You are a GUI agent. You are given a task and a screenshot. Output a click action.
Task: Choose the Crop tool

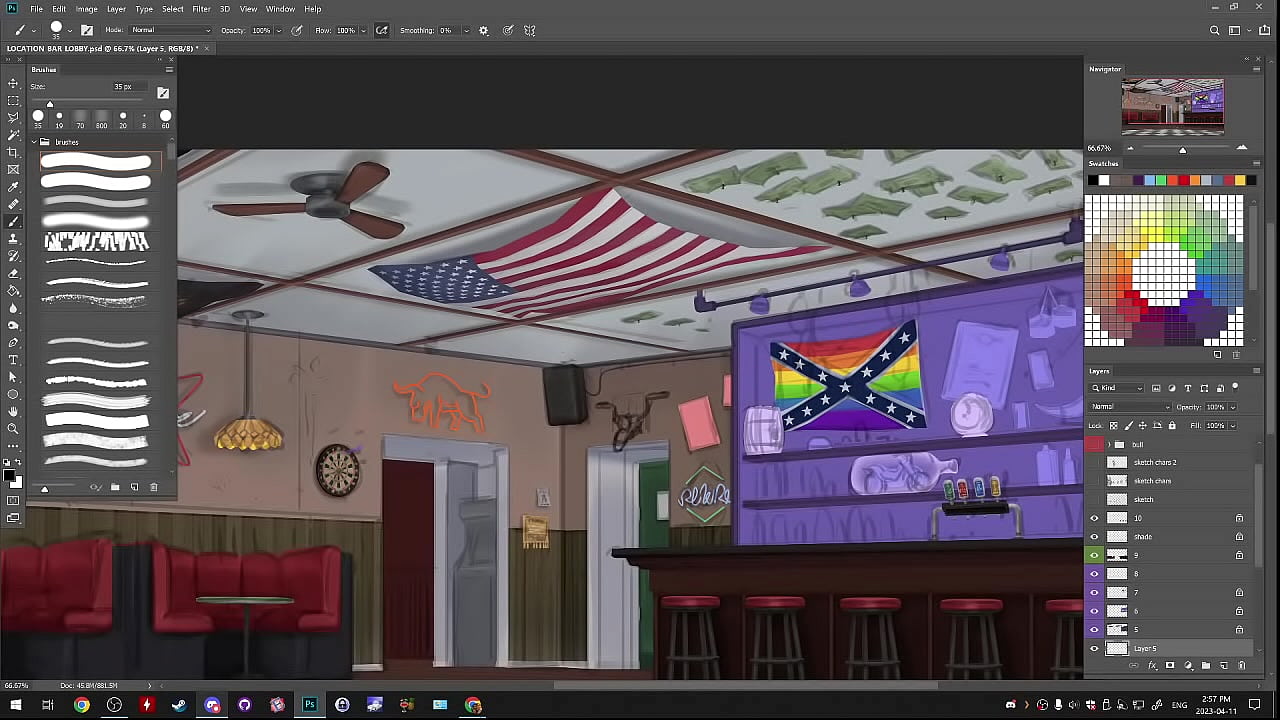[13, 152]
